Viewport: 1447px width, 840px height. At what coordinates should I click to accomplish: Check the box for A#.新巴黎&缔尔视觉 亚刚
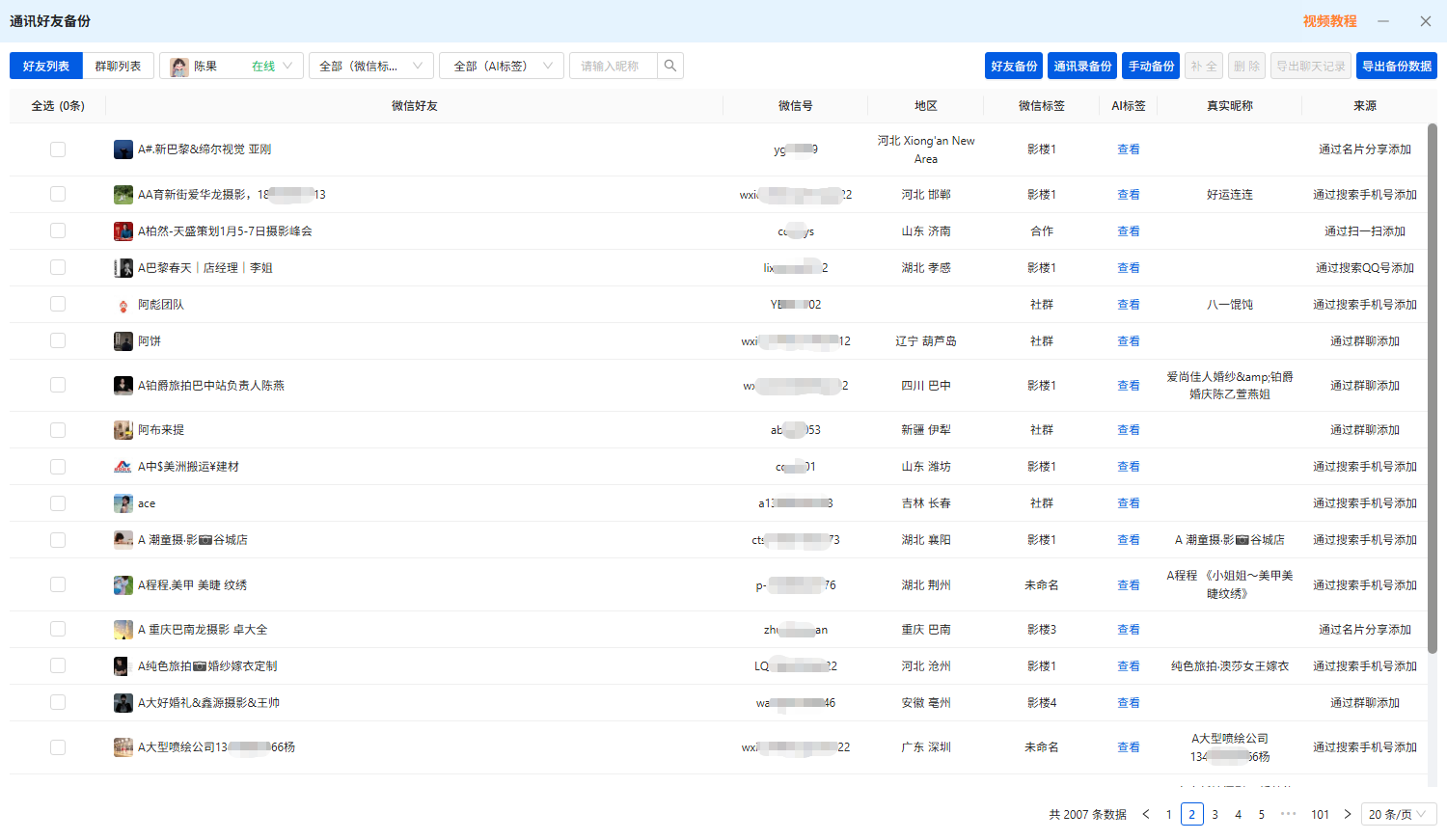coord(58,149)
